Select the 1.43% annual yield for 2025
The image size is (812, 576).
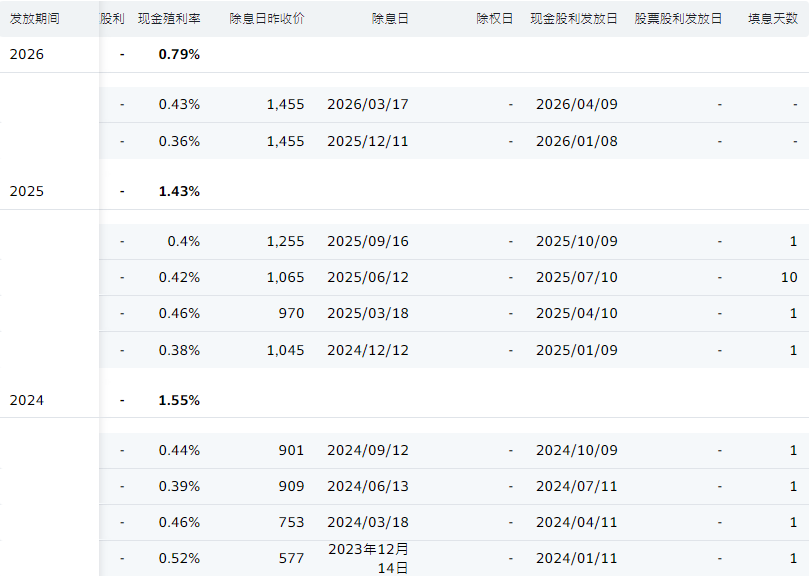(179, 191)
